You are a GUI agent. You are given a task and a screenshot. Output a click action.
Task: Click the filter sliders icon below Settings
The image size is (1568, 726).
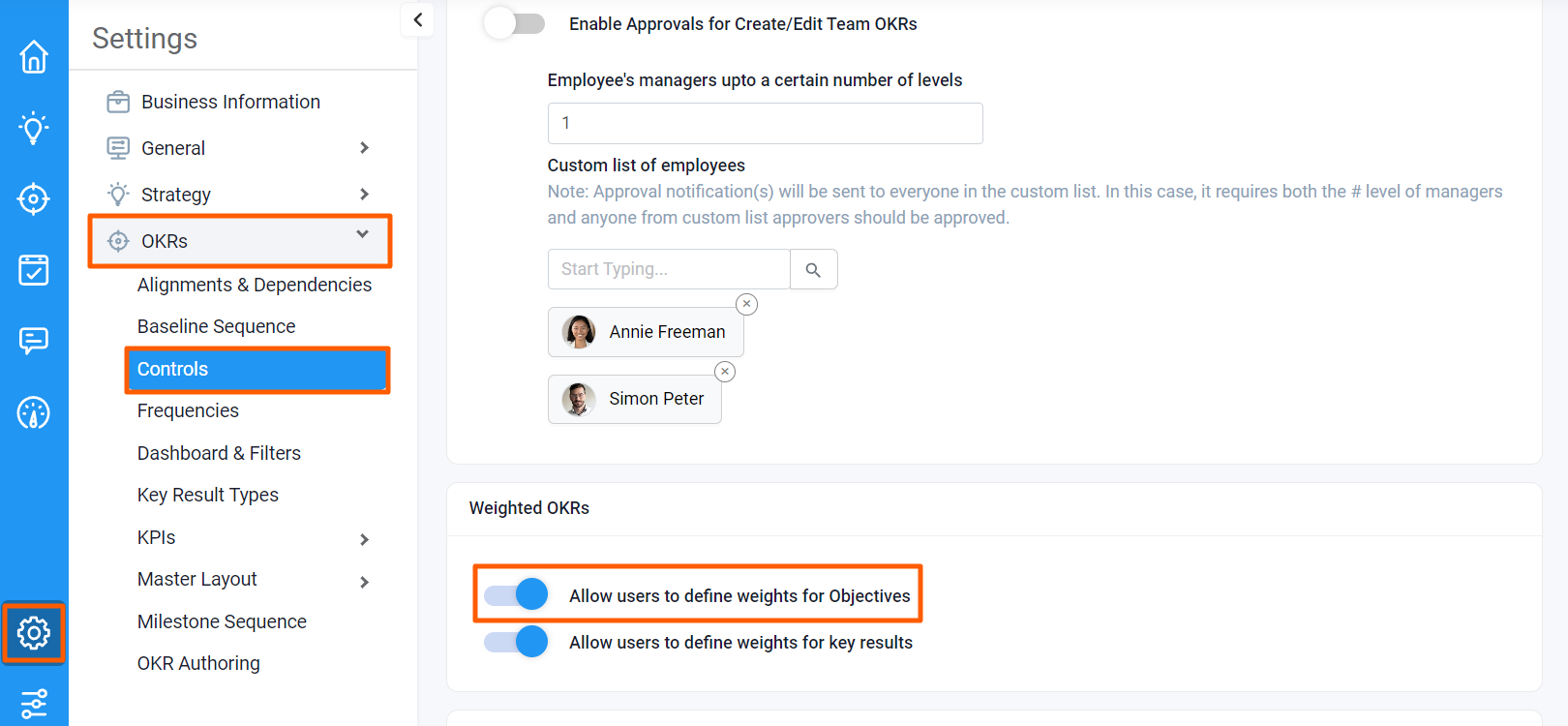[x=34, y=702]
